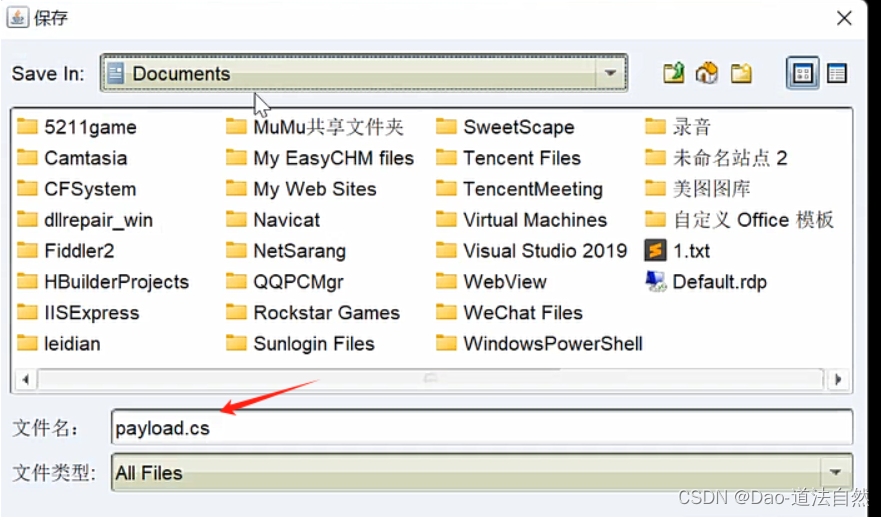
Task: Select the IISExpress folder icon
Action: [x=27, y=312]
